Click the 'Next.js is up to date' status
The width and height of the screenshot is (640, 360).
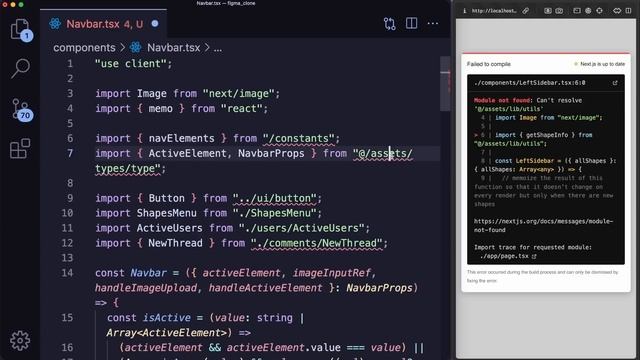(x=599, y=64)
